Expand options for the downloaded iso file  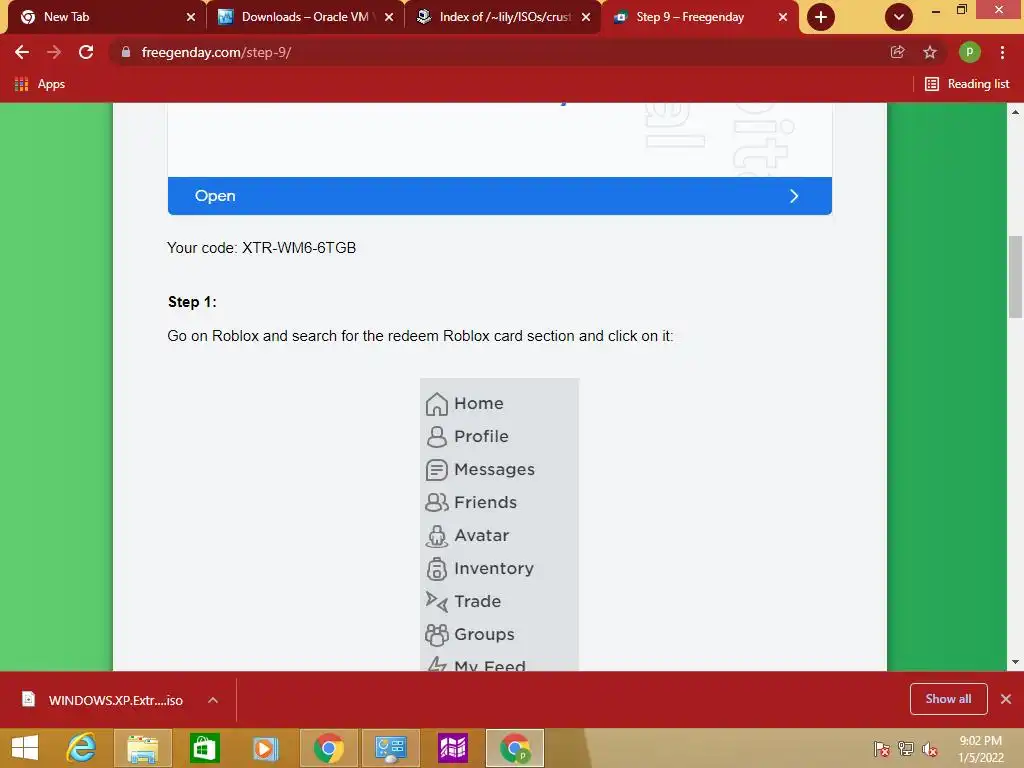tap(213, 700)
